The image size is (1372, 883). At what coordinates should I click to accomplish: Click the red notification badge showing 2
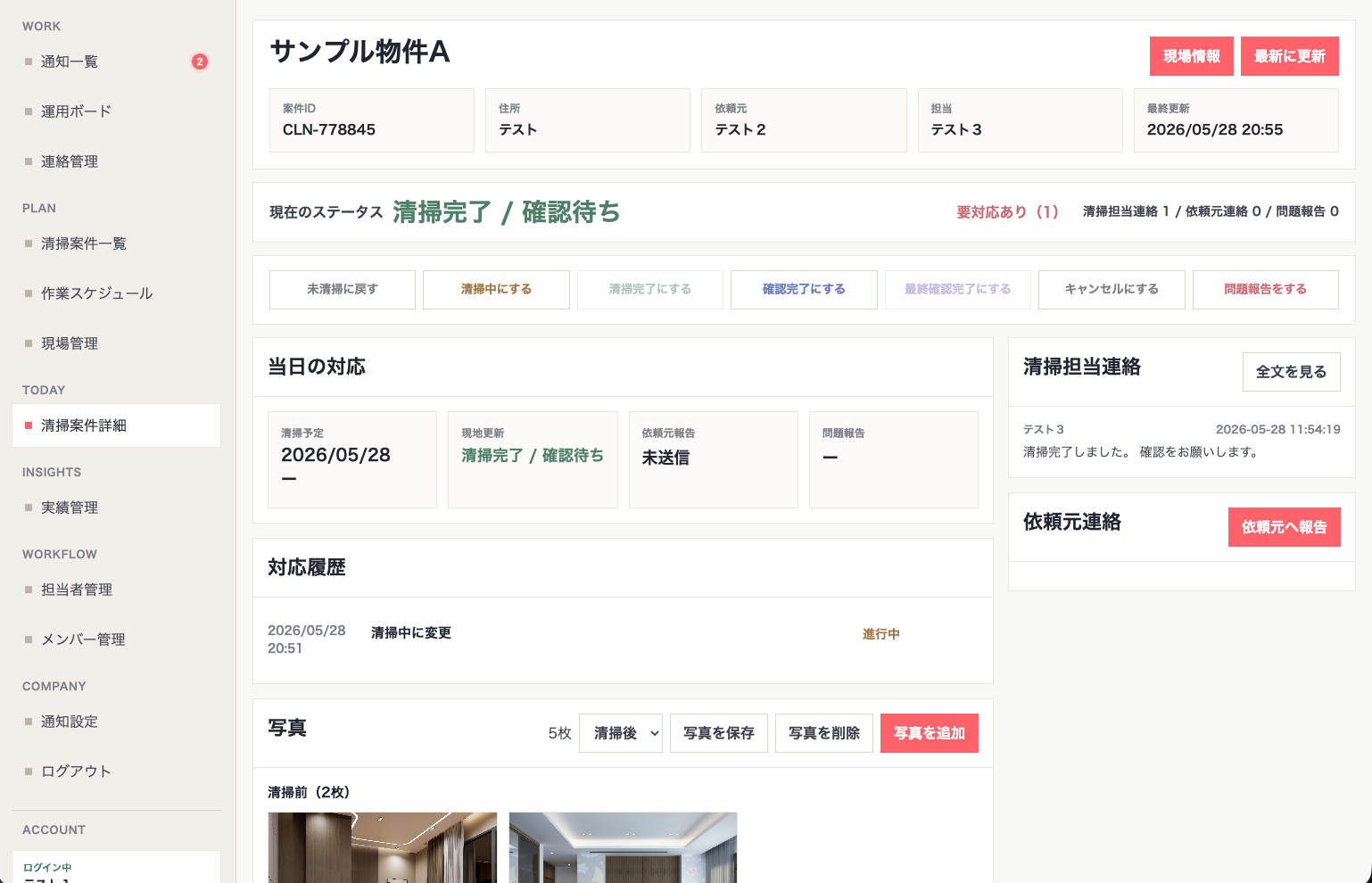[200, 62]
